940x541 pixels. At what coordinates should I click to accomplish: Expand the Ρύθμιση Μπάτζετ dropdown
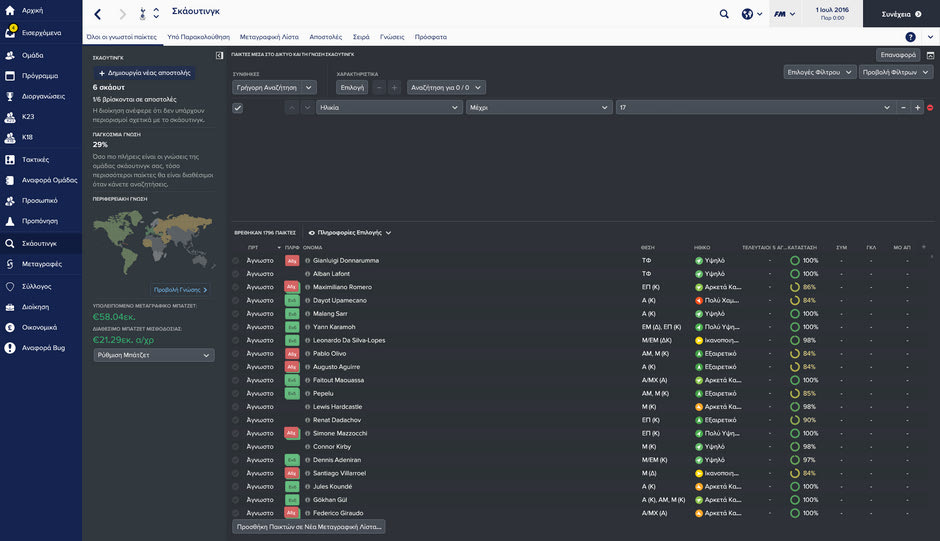tap(153, 355)
